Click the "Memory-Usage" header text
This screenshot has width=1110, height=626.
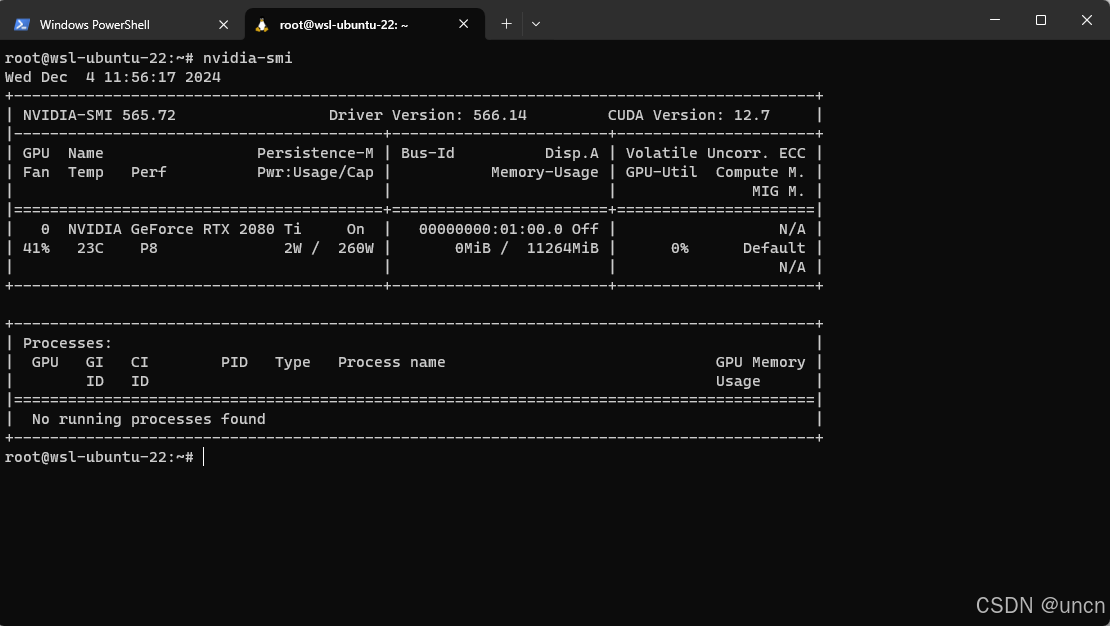[x=544, y=173]
